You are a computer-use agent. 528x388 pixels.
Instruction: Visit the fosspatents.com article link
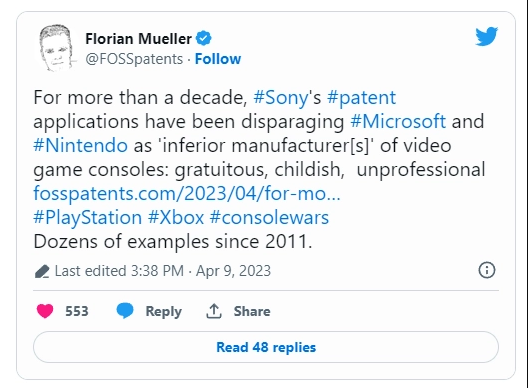tap(187, 194)
